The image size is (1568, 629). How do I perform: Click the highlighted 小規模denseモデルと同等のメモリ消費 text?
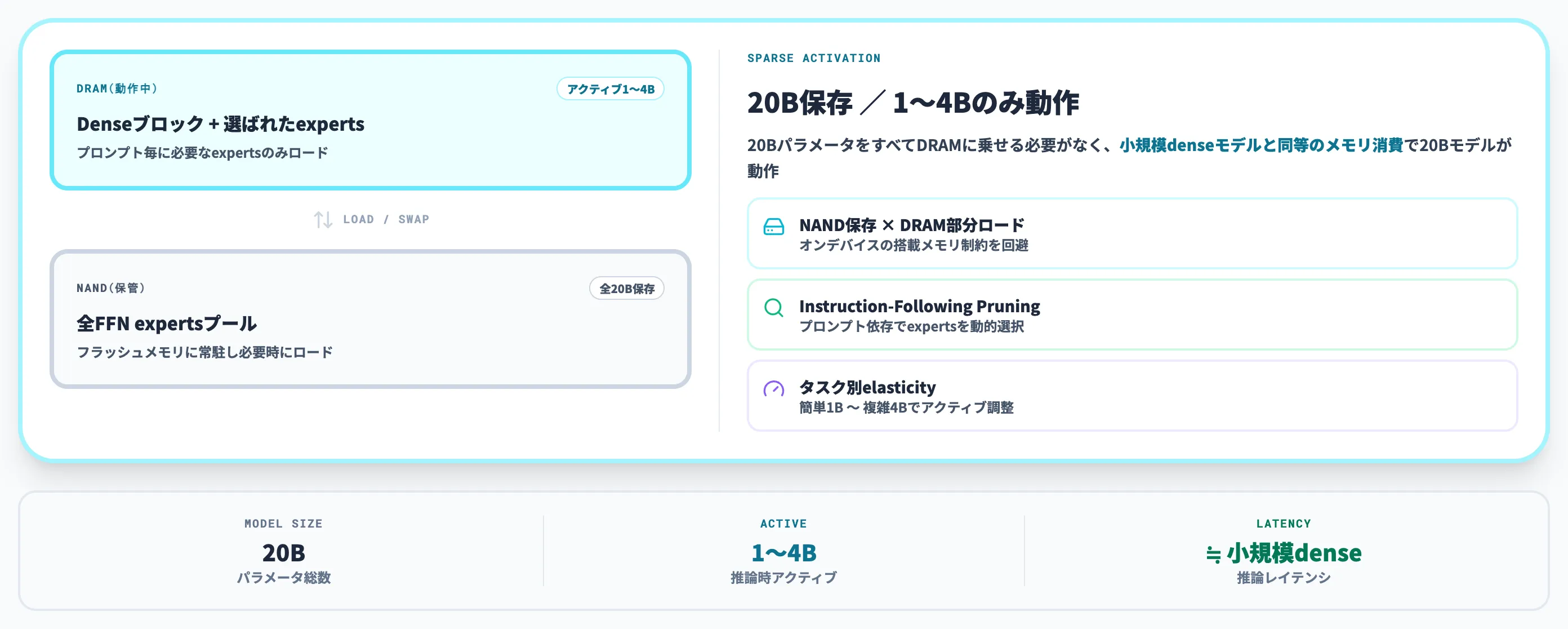[1261, 145]
